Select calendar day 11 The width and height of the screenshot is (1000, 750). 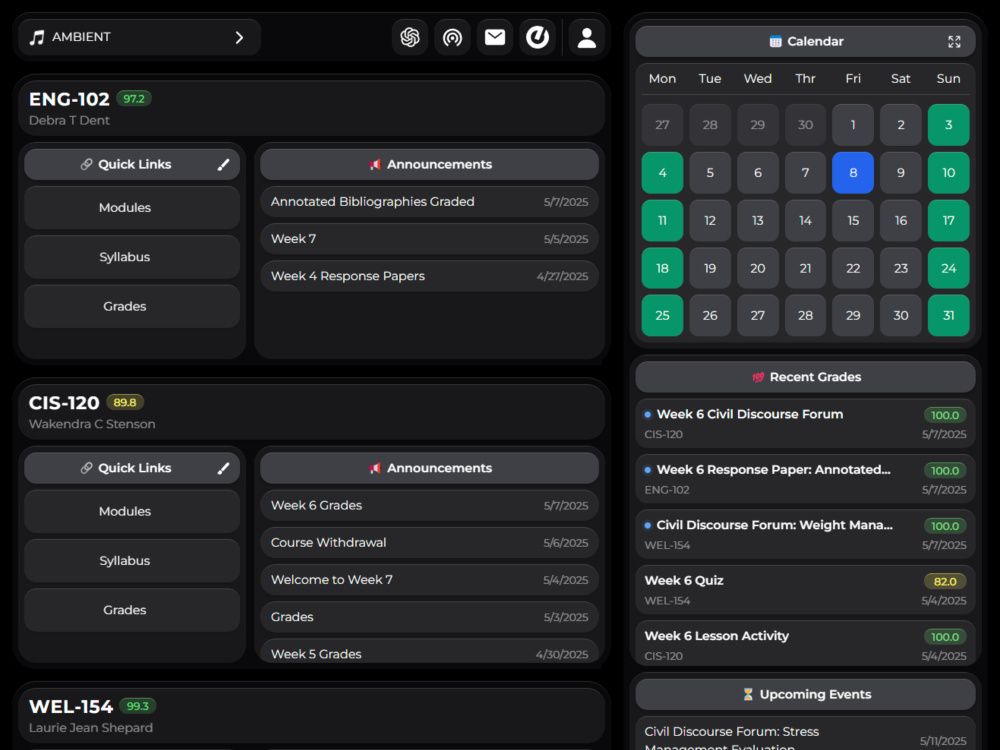[662, 220]
